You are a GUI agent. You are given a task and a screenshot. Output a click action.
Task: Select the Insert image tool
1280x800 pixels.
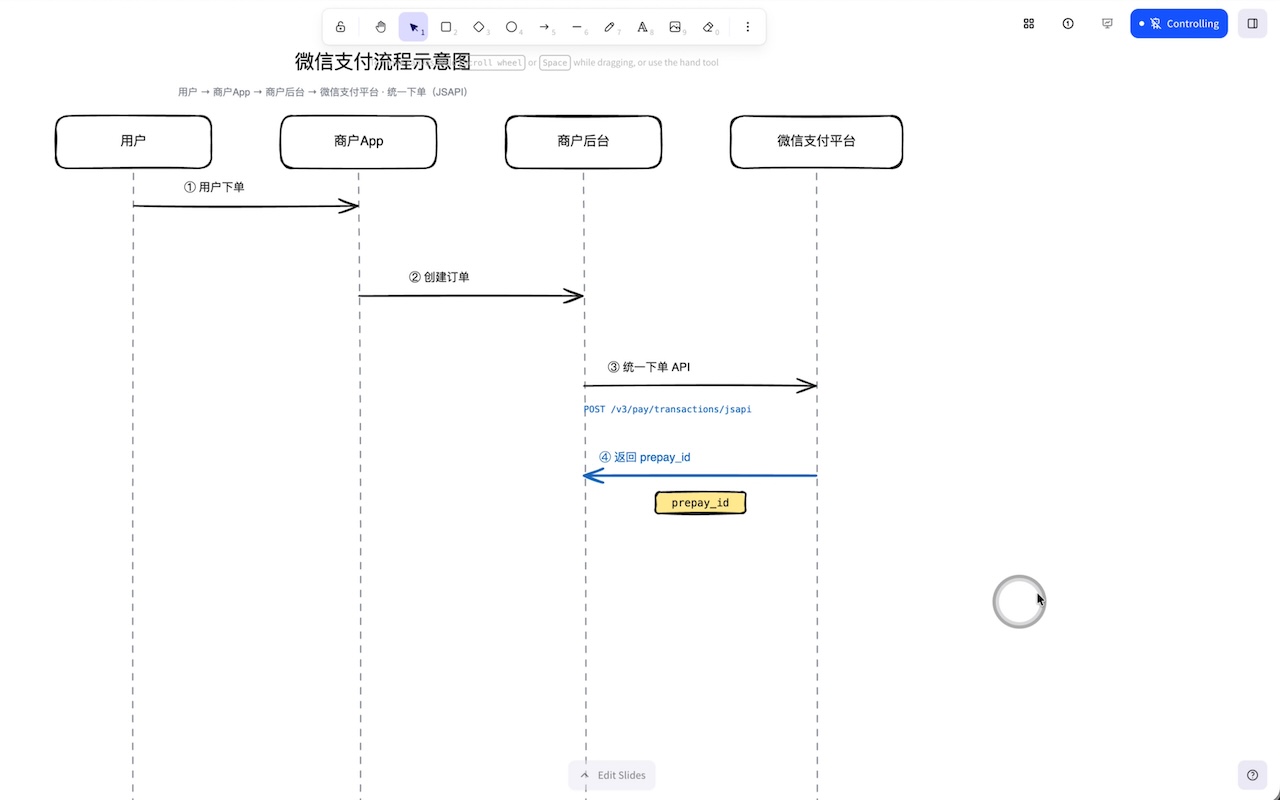[676, 27]
